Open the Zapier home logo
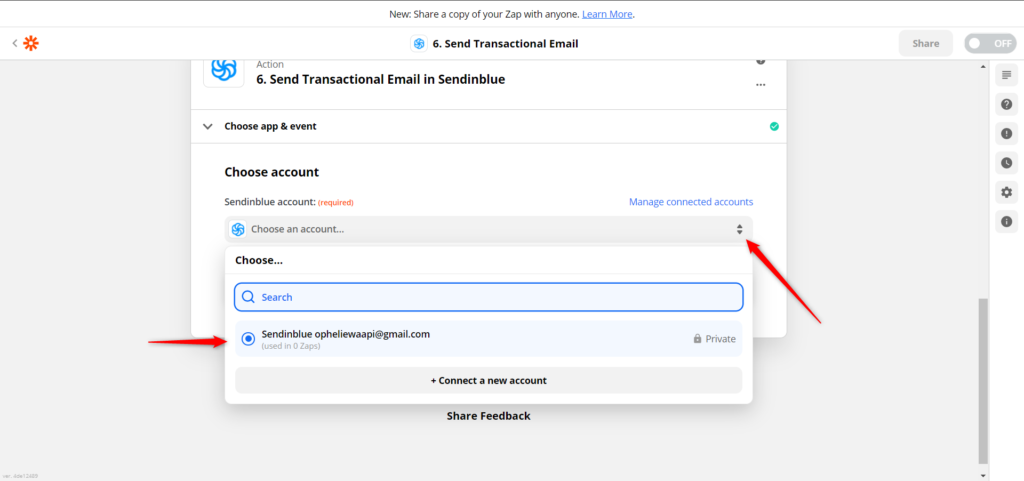Viewport: 1024px width, 481px height. [31, 44]
